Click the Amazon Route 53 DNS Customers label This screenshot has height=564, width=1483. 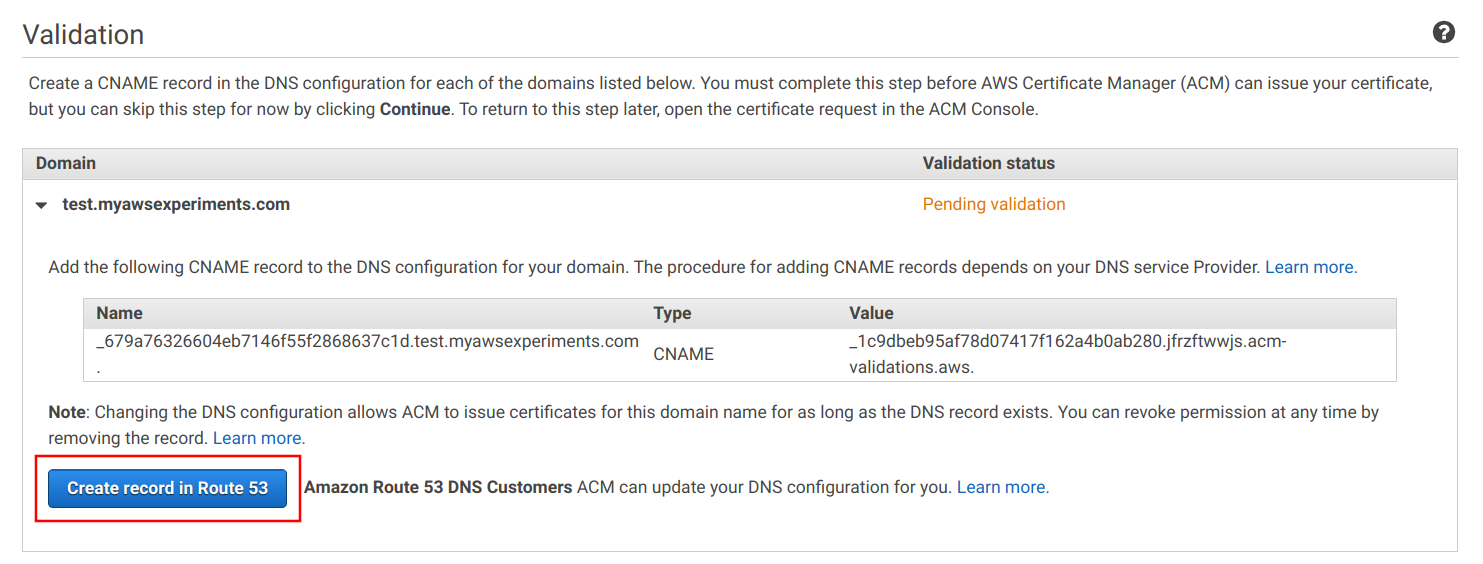(x=438, y=487)
